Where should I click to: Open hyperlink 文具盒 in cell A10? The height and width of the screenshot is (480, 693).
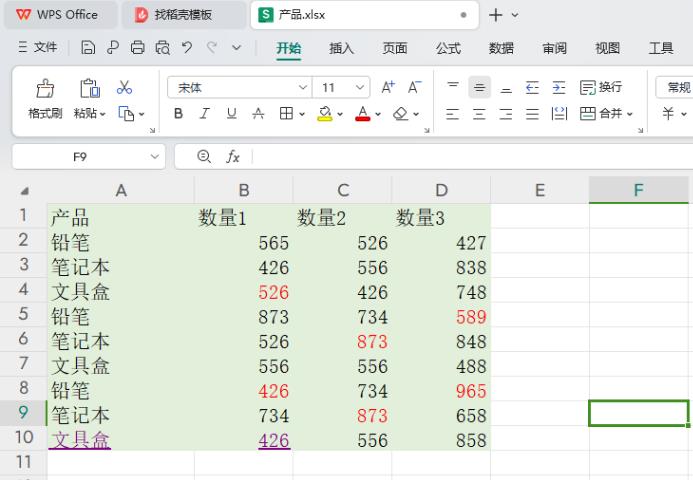pyautogui.click(x=80, y=440)
